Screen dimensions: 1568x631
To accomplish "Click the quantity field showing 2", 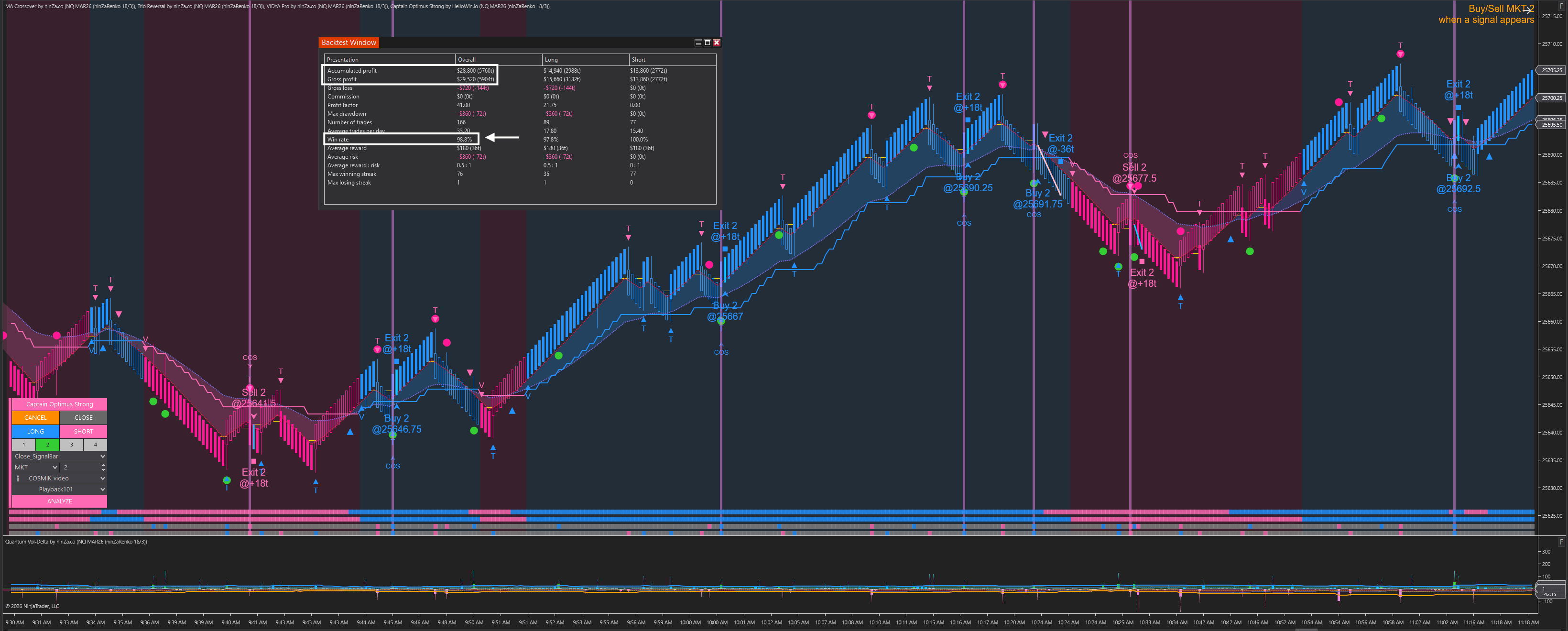I will pyautogui.click(x=79, y=468).
